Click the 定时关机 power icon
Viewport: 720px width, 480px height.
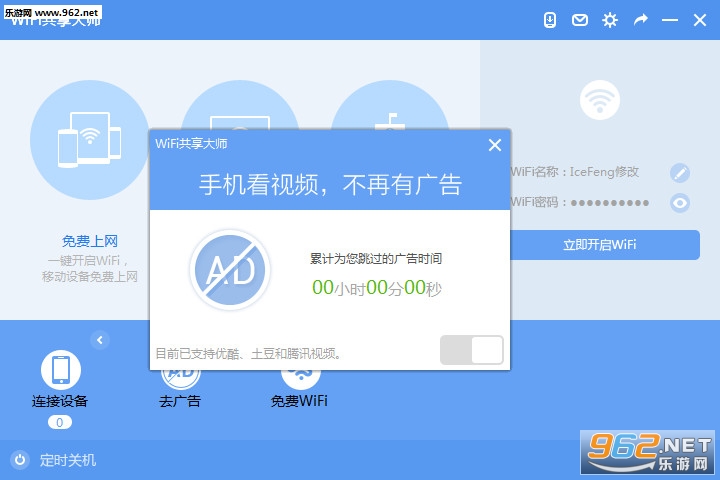(x=20, y=460)
